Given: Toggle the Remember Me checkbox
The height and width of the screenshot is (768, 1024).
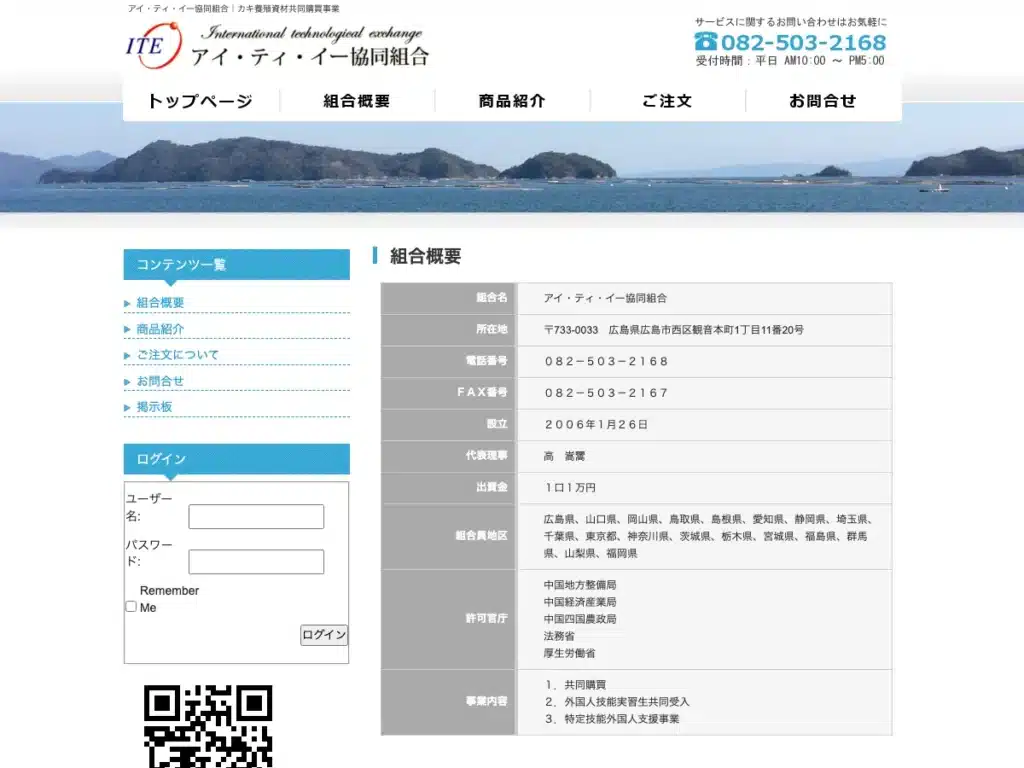Looking at the screenshot, I should [131, 607].
